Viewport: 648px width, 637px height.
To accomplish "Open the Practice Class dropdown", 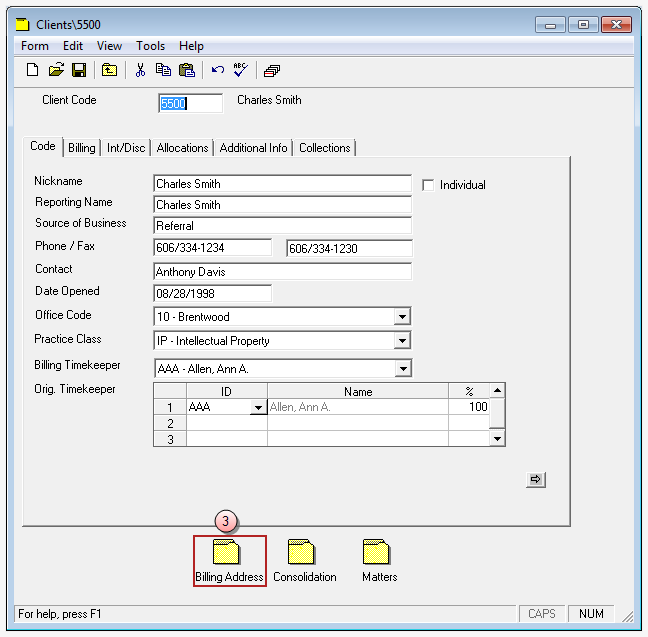I will coord(402,341).
